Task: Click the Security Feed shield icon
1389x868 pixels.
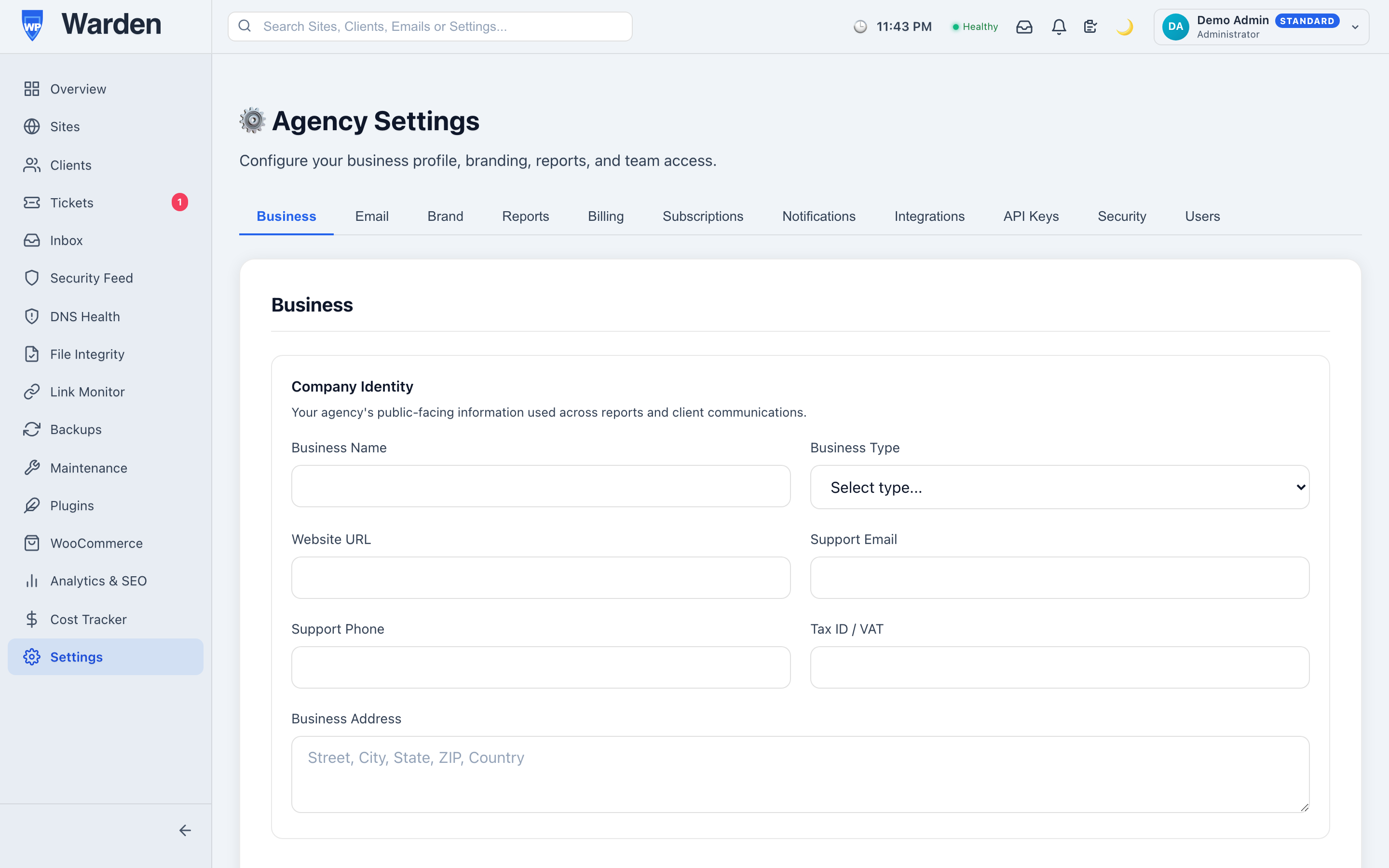Action: click(31, 278)
